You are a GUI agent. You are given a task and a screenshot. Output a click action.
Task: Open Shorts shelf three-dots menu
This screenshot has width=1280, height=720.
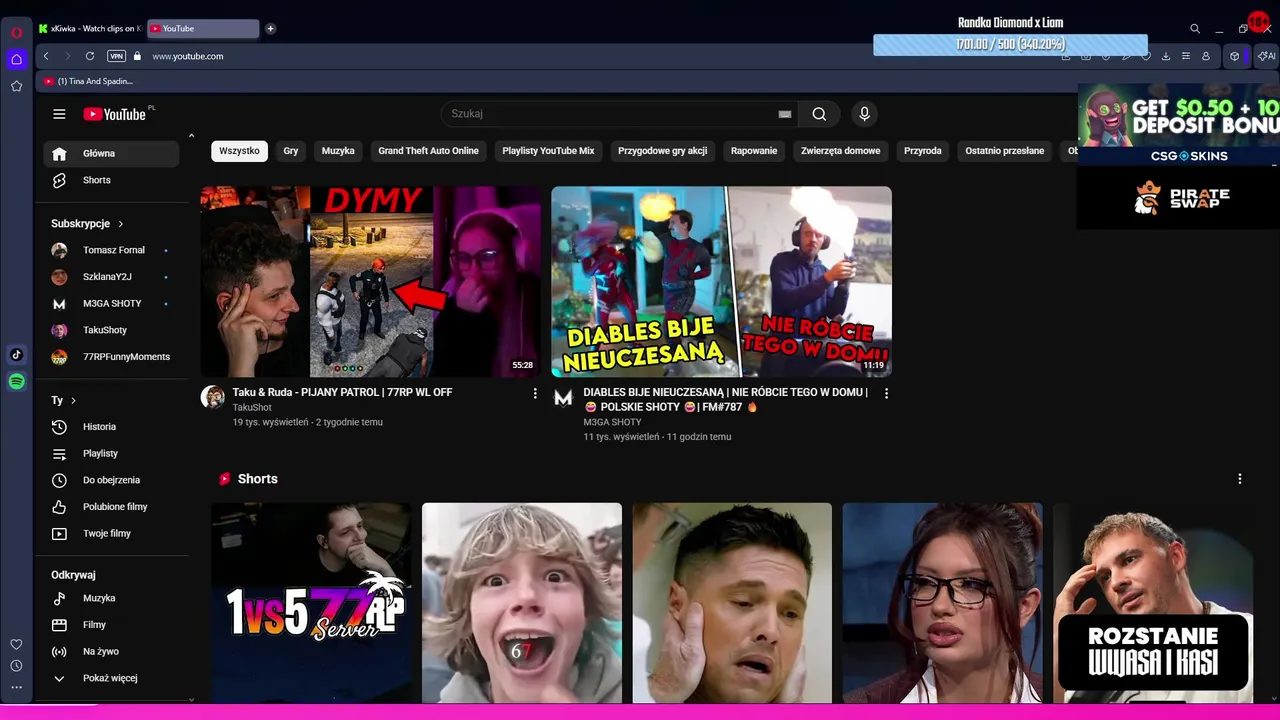coord(1240,479)
